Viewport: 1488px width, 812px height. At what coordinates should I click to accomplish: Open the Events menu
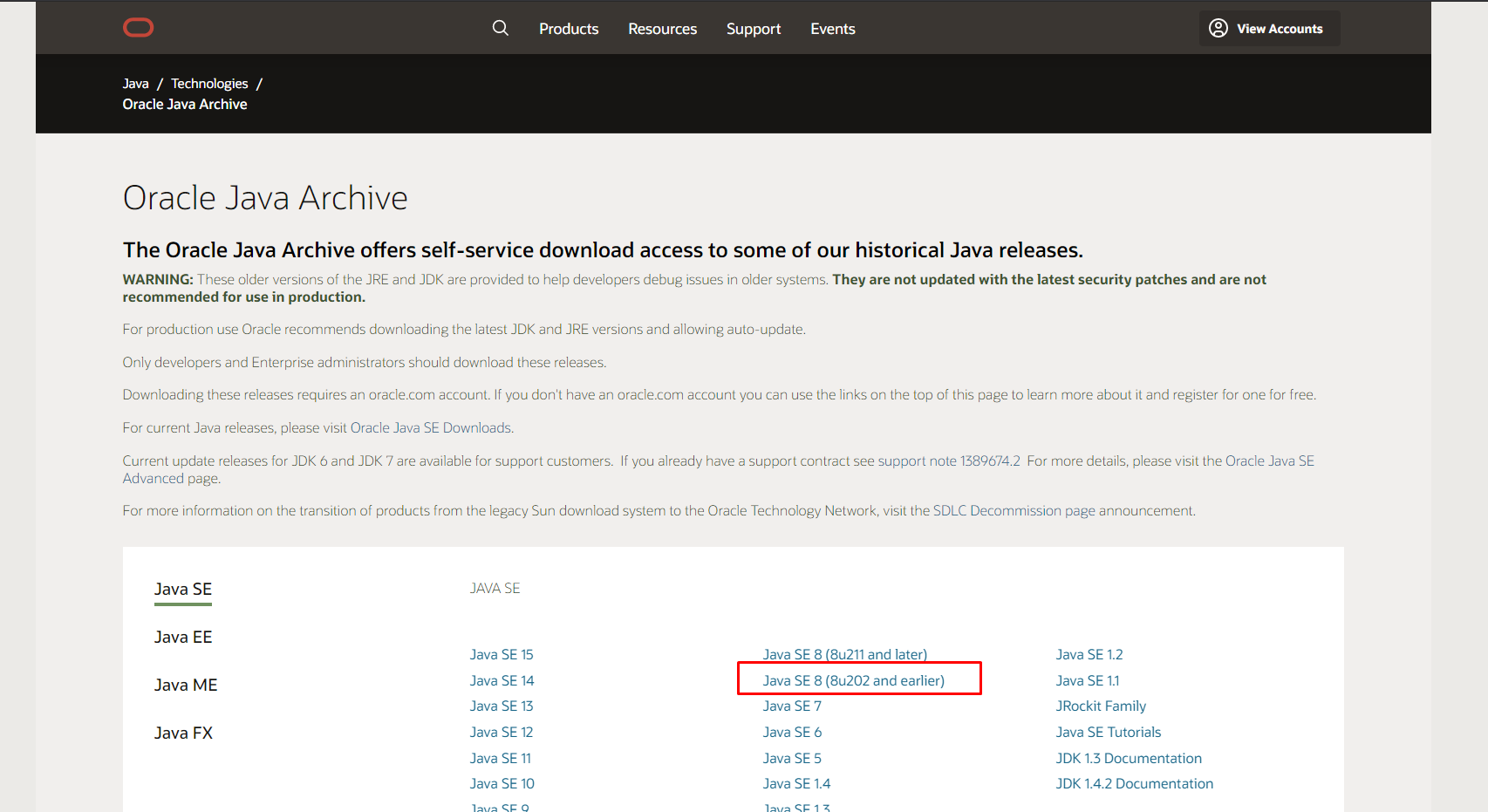pos(833,29)
